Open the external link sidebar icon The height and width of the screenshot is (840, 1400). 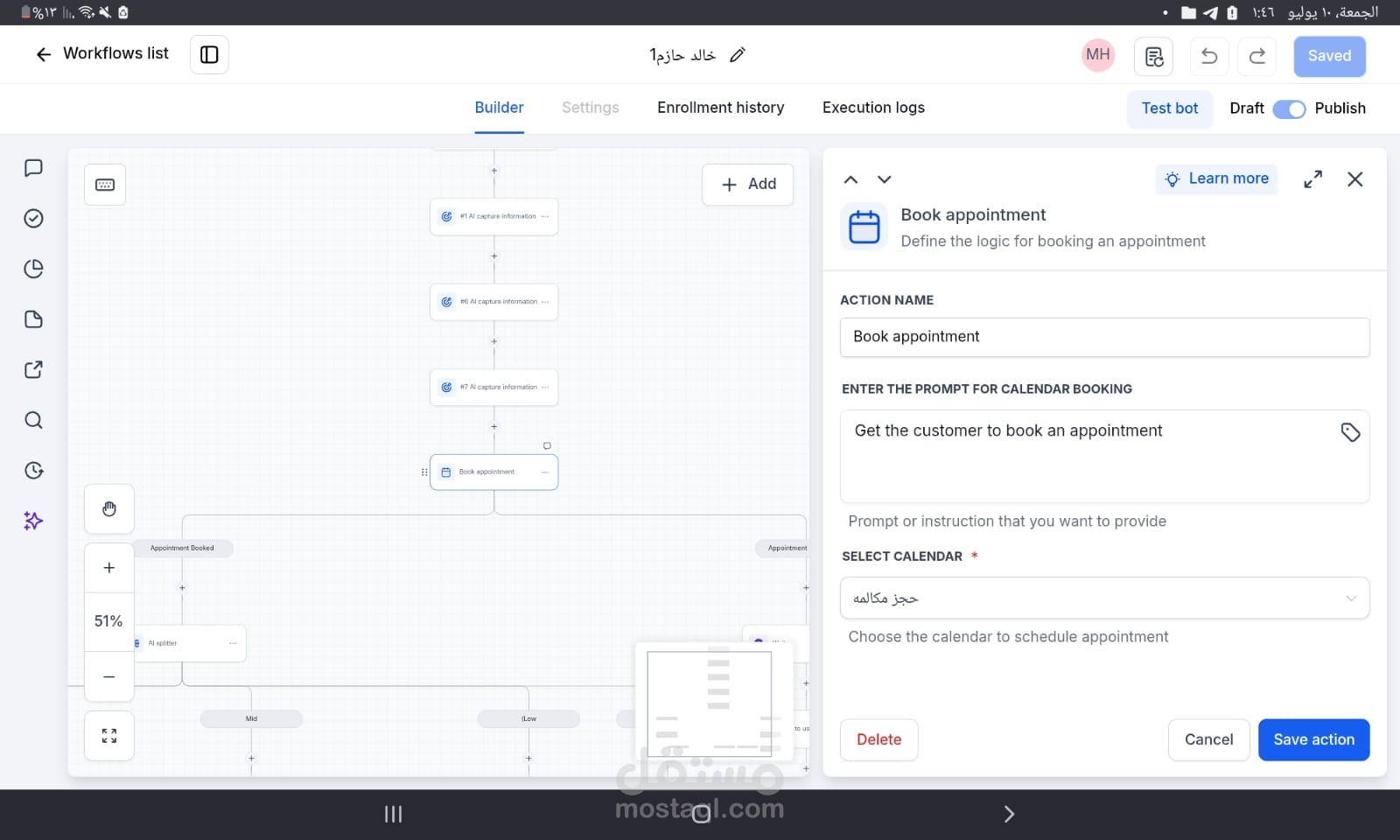[33, 369]
